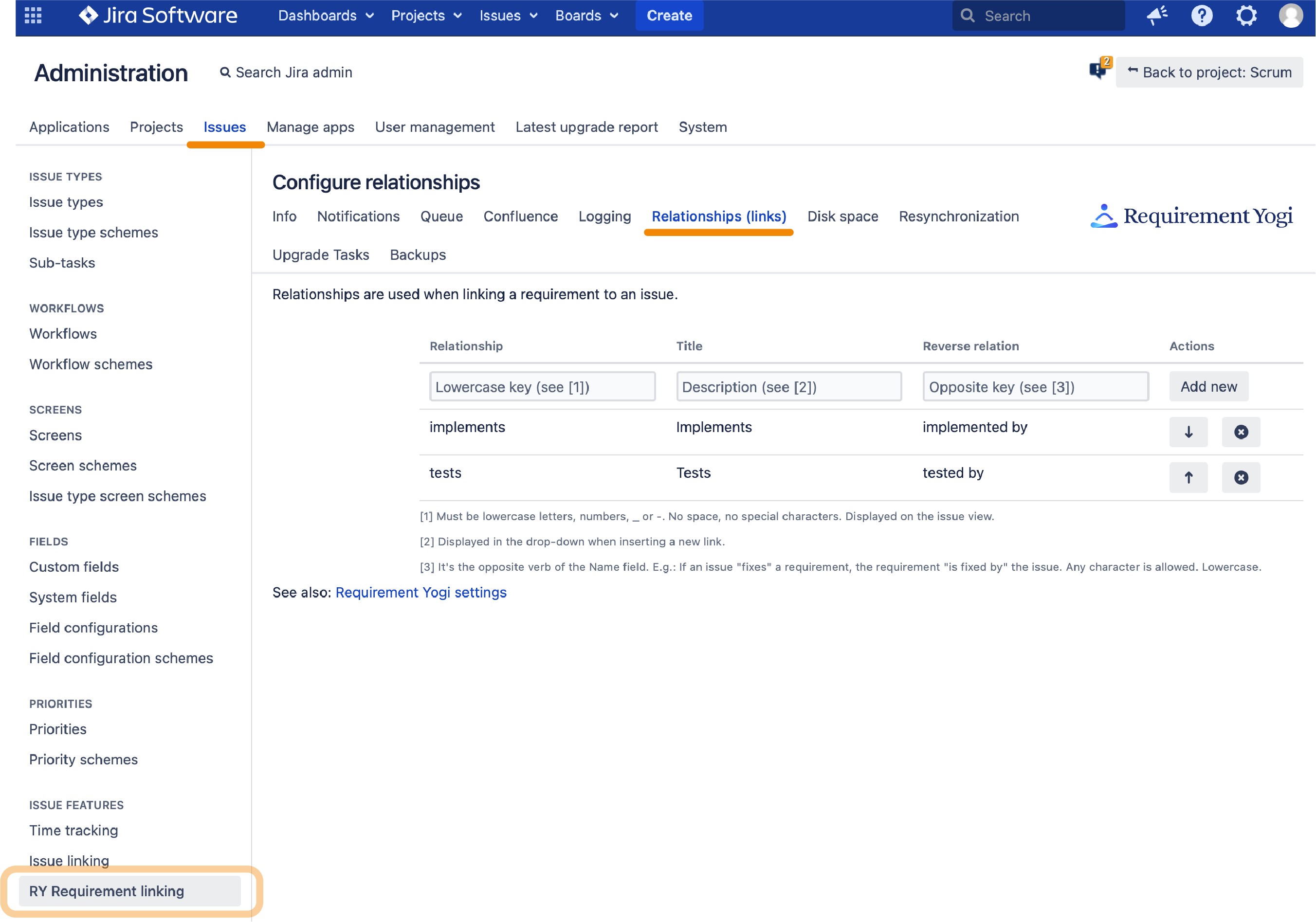Viewport: 1316px width, 922px height.
Task: Move the implements relationship down
Action: point(1188,432)
